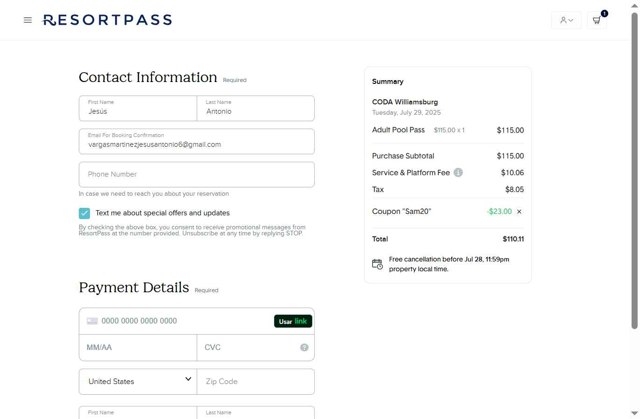Click the Purchase Subtotal label
This screenshot has width=640, height=419.
pos(403,156)
